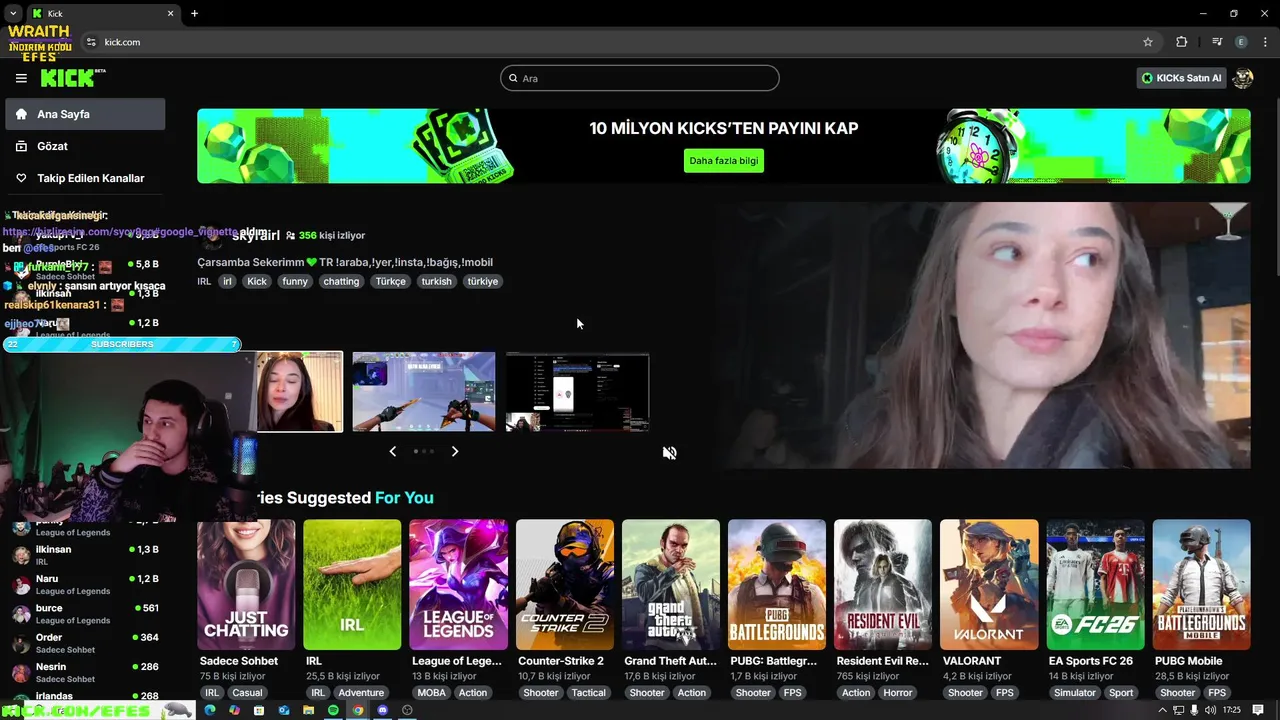Click the microphone icon in system tray

point(1194,710)
